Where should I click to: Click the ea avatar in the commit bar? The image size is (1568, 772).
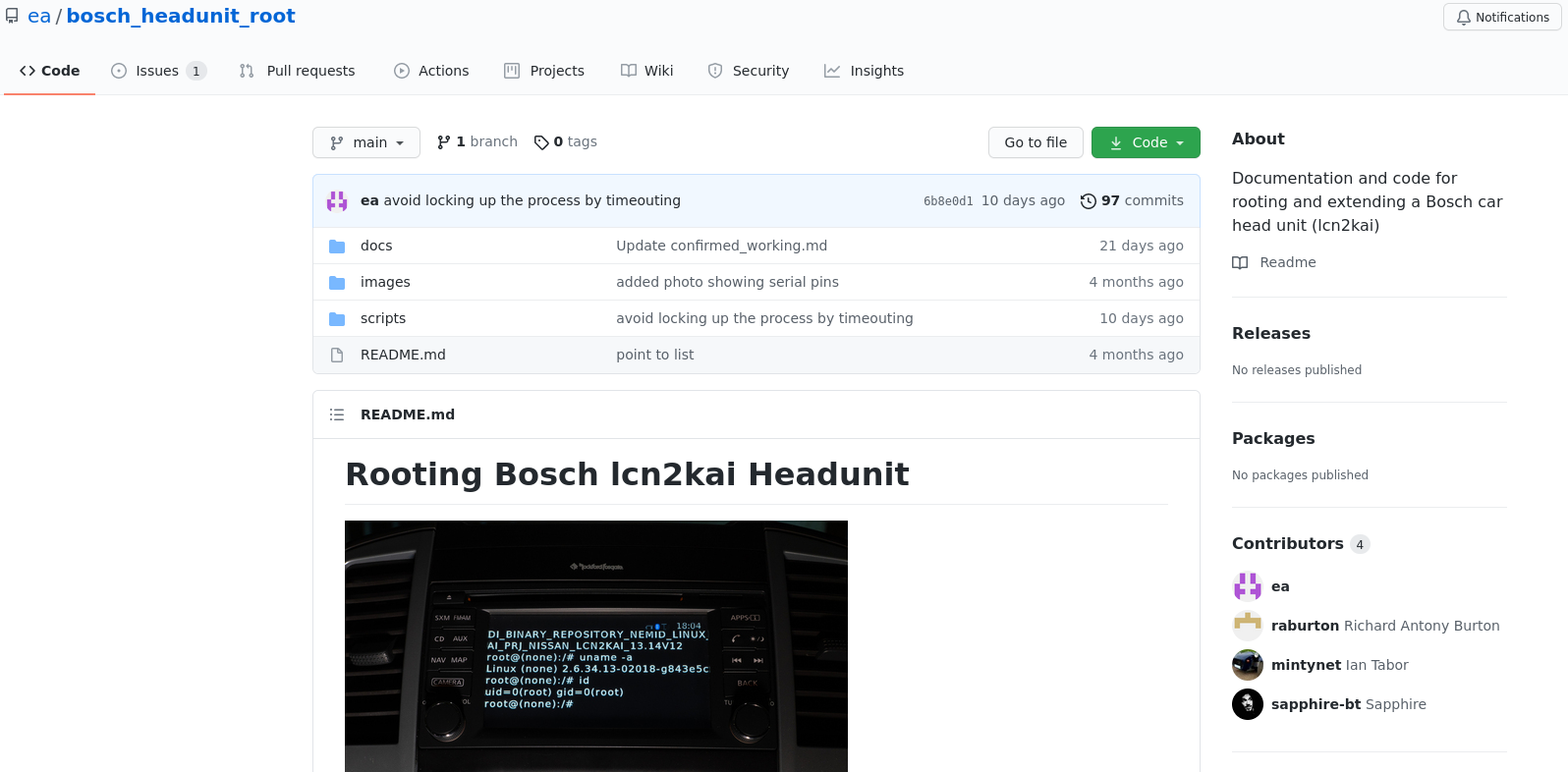point(337,200)
